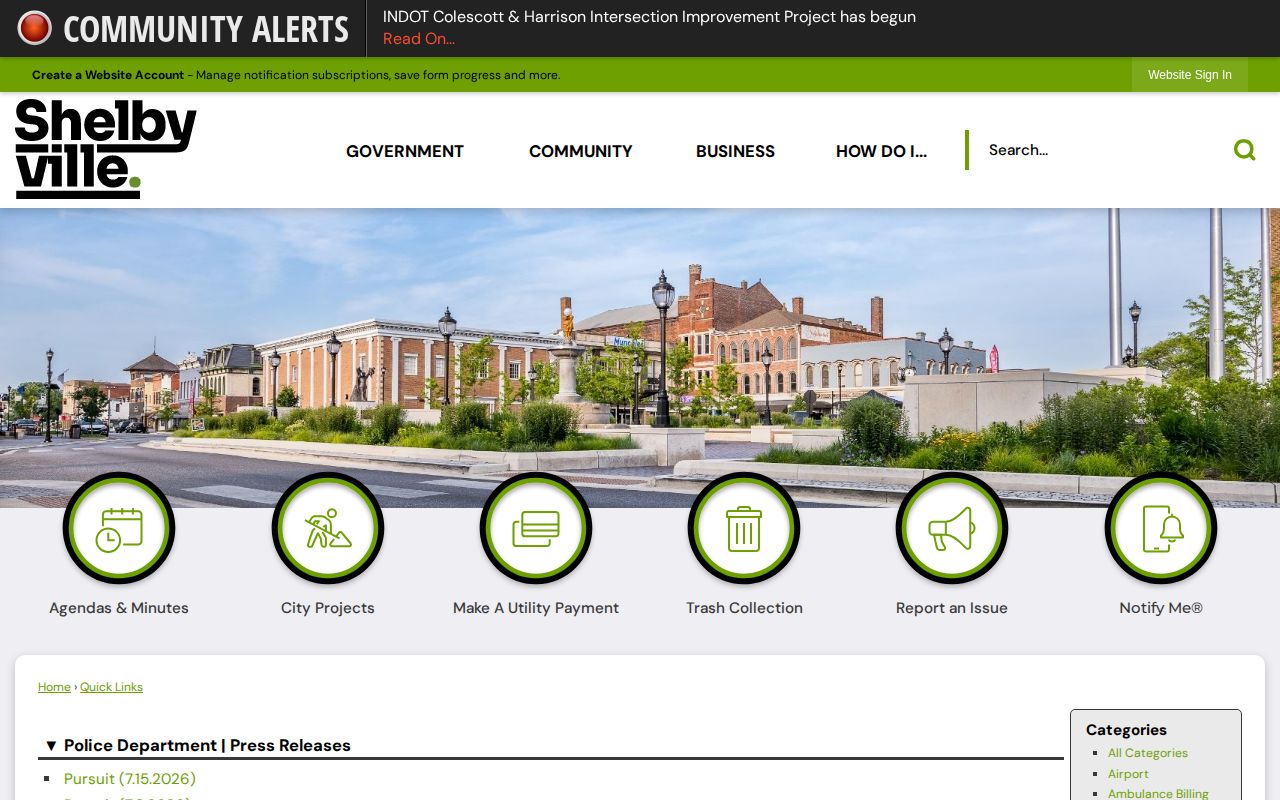1280x800 pixels.
Task: Open the Notify Me phone bell icon
Action: (1161, 529)
